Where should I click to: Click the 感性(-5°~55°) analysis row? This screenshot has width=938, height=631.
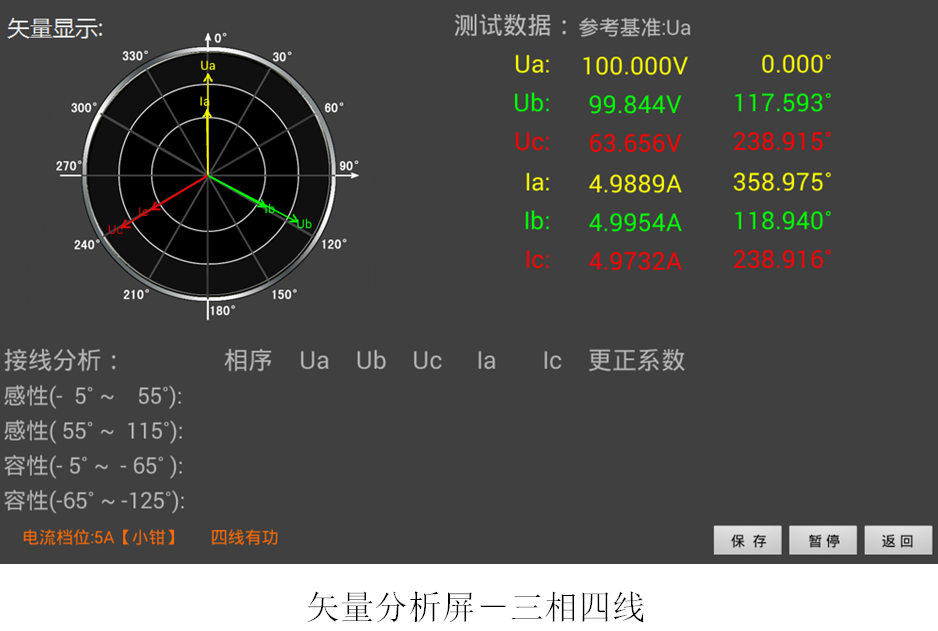coord(93,396)
